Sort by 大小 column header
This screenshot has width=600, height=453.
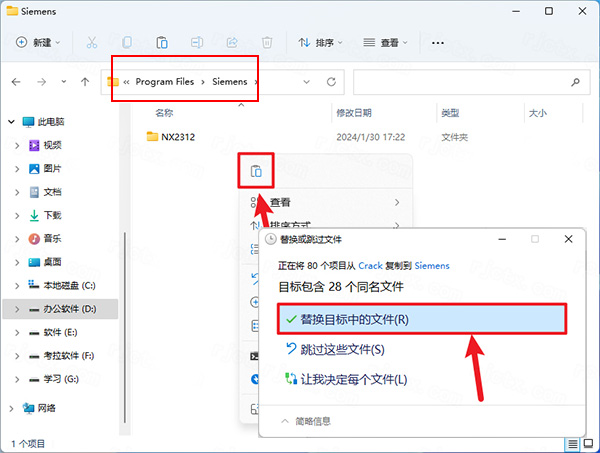coord(538,113)
